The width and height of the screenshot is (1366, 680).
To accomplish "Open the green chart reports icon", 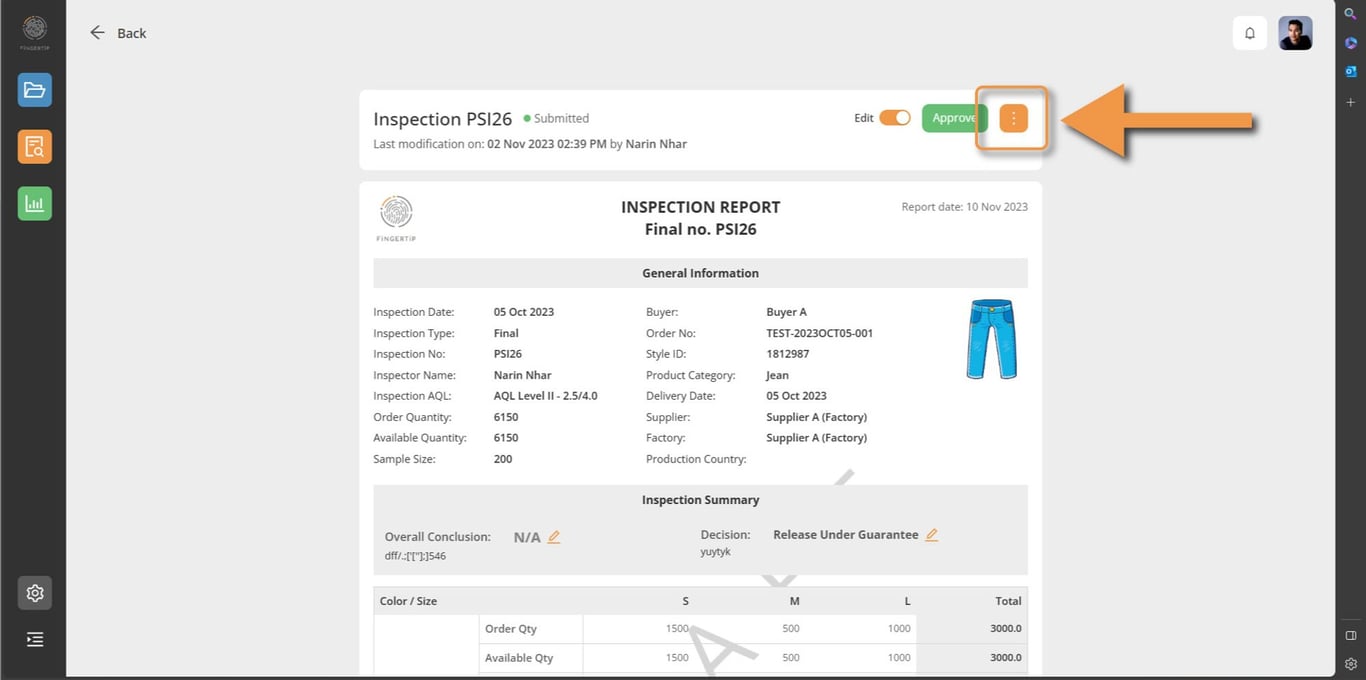I will [35, 204].
